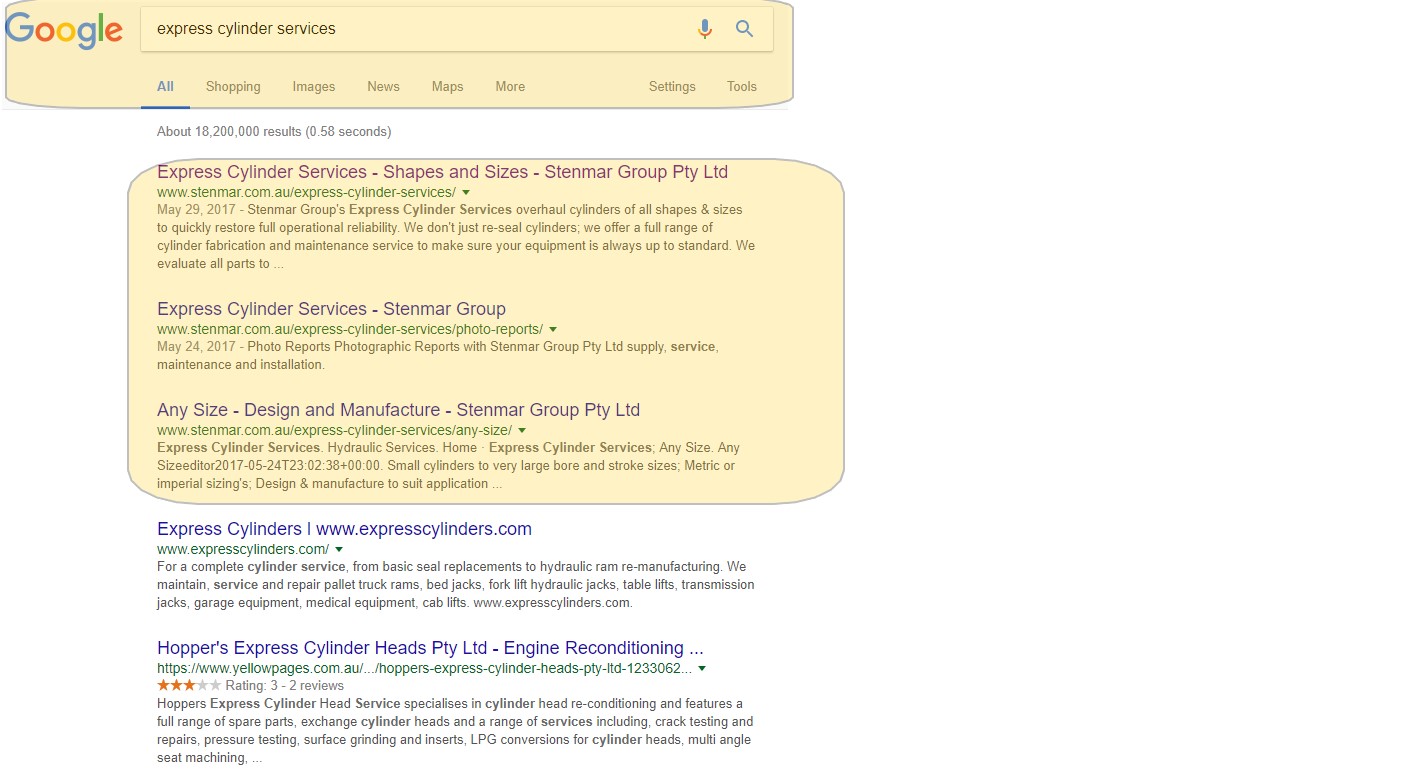Click the first www.stenmar.com.au/express-cylinder-services/ URL text
The height and width of the screenshot is (778, 1416).
tap(306, 192)
